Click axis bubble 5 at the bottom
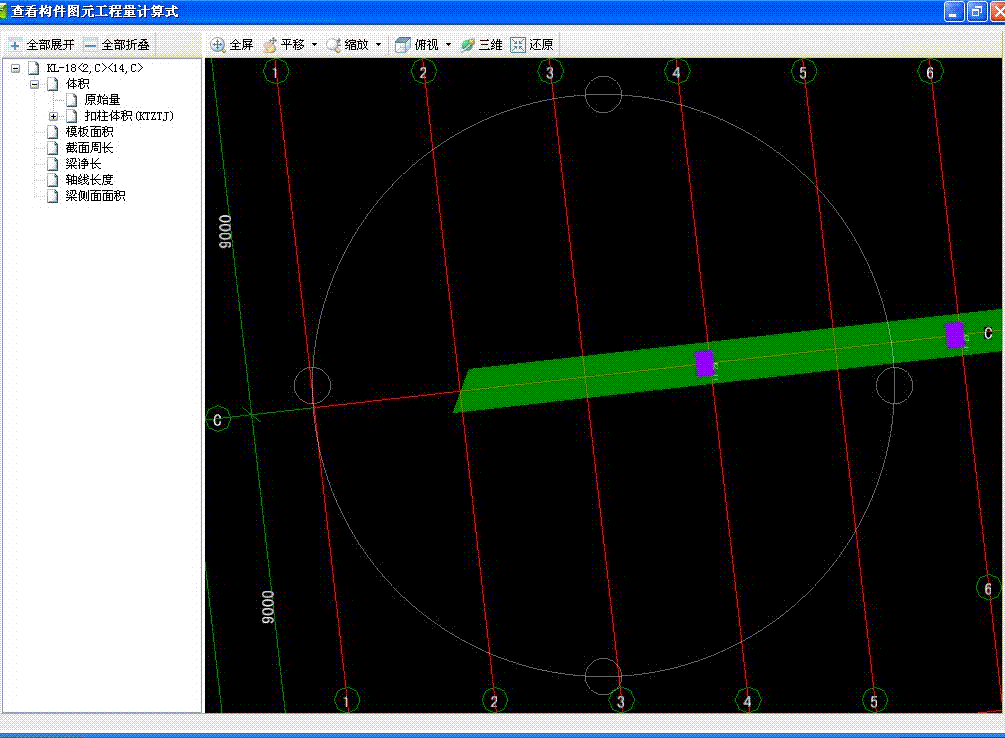Viewport: 1005px width, 738px height. pyautogui.click(x=874, y=701)
